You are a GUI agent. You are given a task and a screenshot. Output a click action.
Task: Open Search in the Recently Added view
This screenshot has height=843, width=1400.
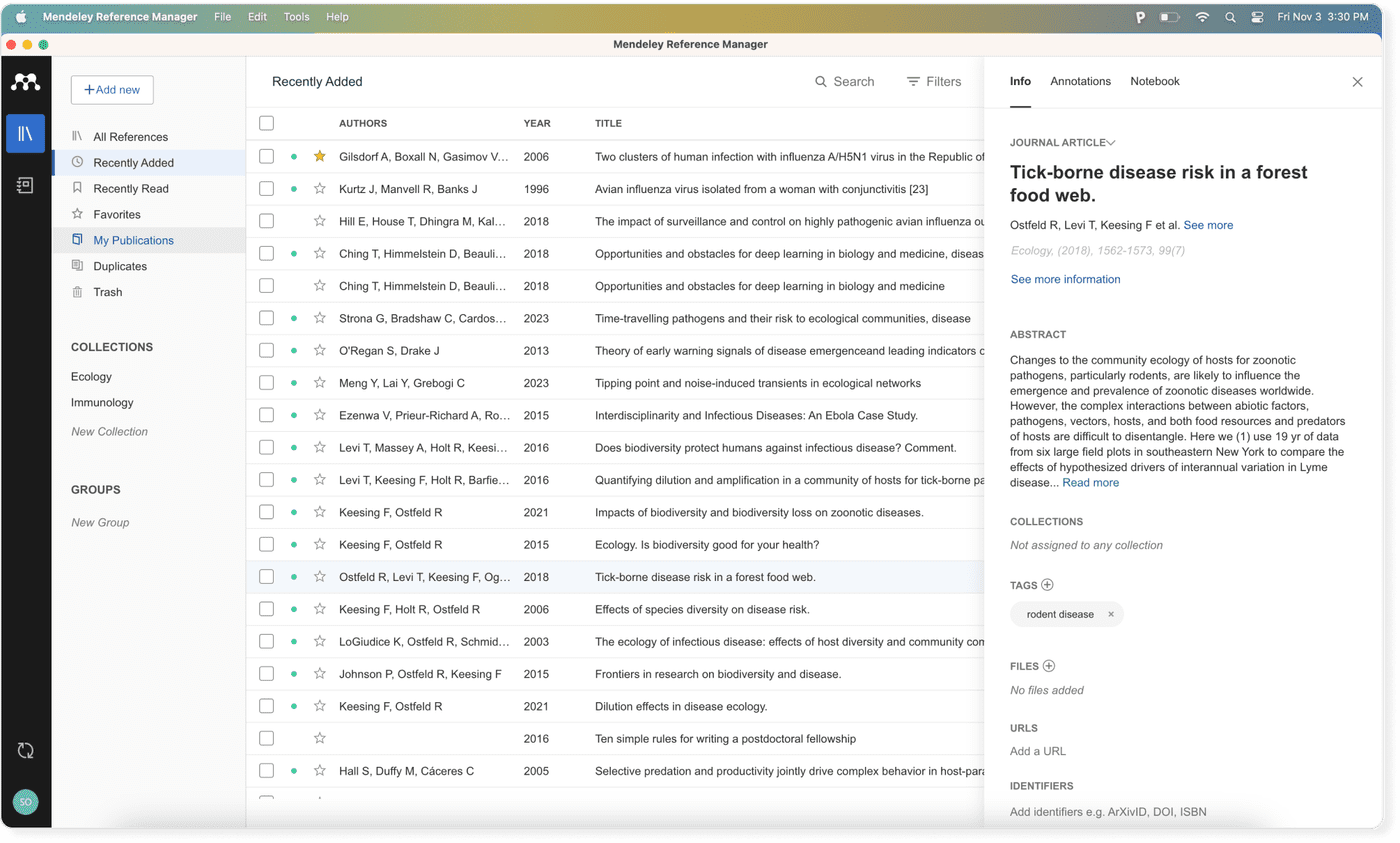pyautogui.click(x=844, y=81)
